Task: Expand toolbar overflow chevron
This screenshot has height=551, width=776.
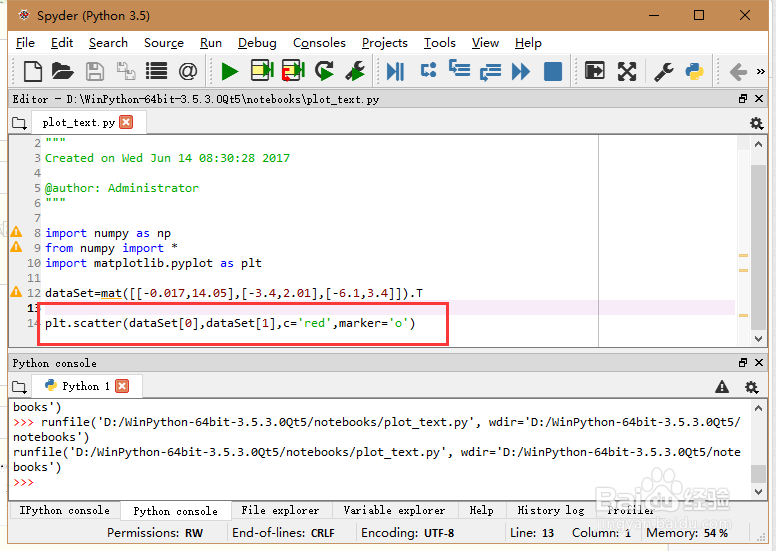Action: [761, 72]
